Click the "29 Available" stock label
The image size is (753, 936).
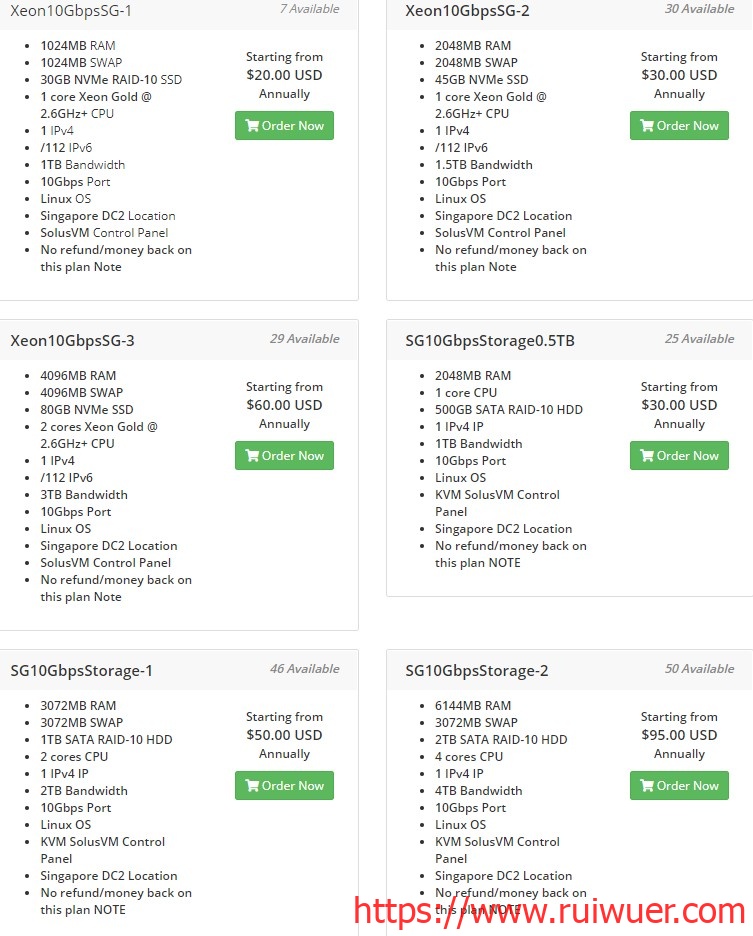[x=305, y=339]
